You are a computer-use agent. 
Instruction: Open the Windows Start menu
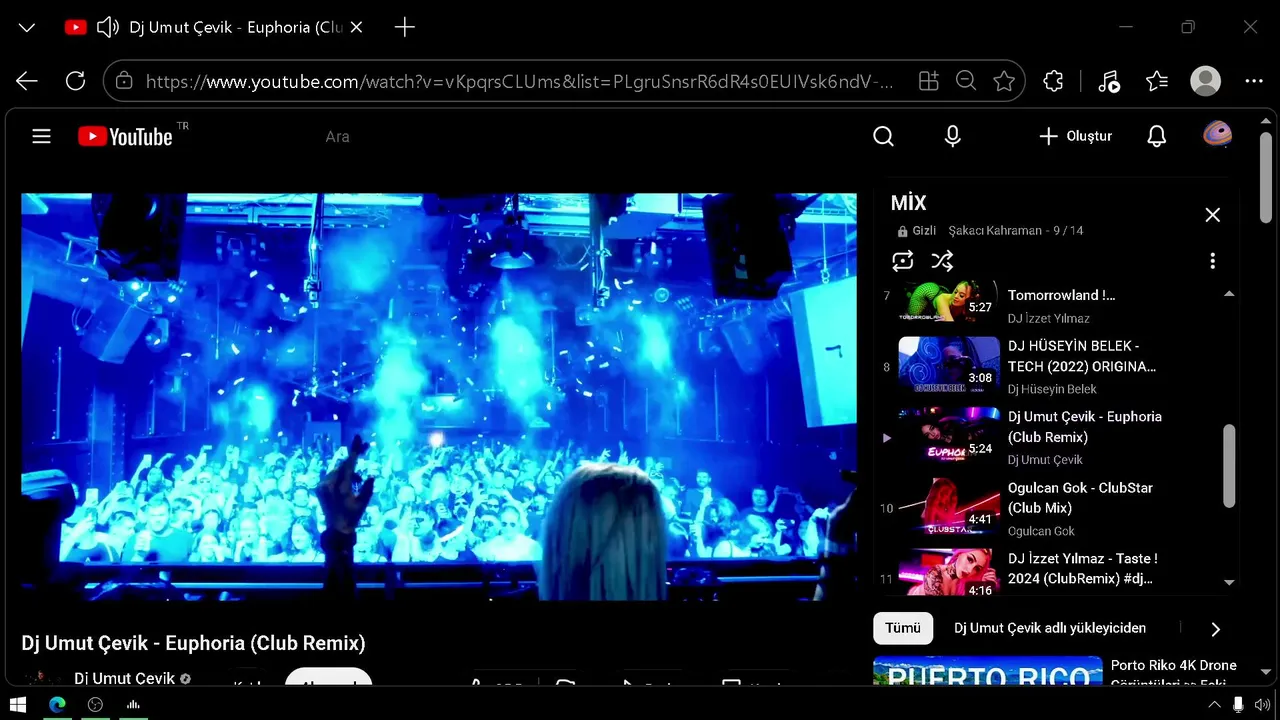[17, 704]
